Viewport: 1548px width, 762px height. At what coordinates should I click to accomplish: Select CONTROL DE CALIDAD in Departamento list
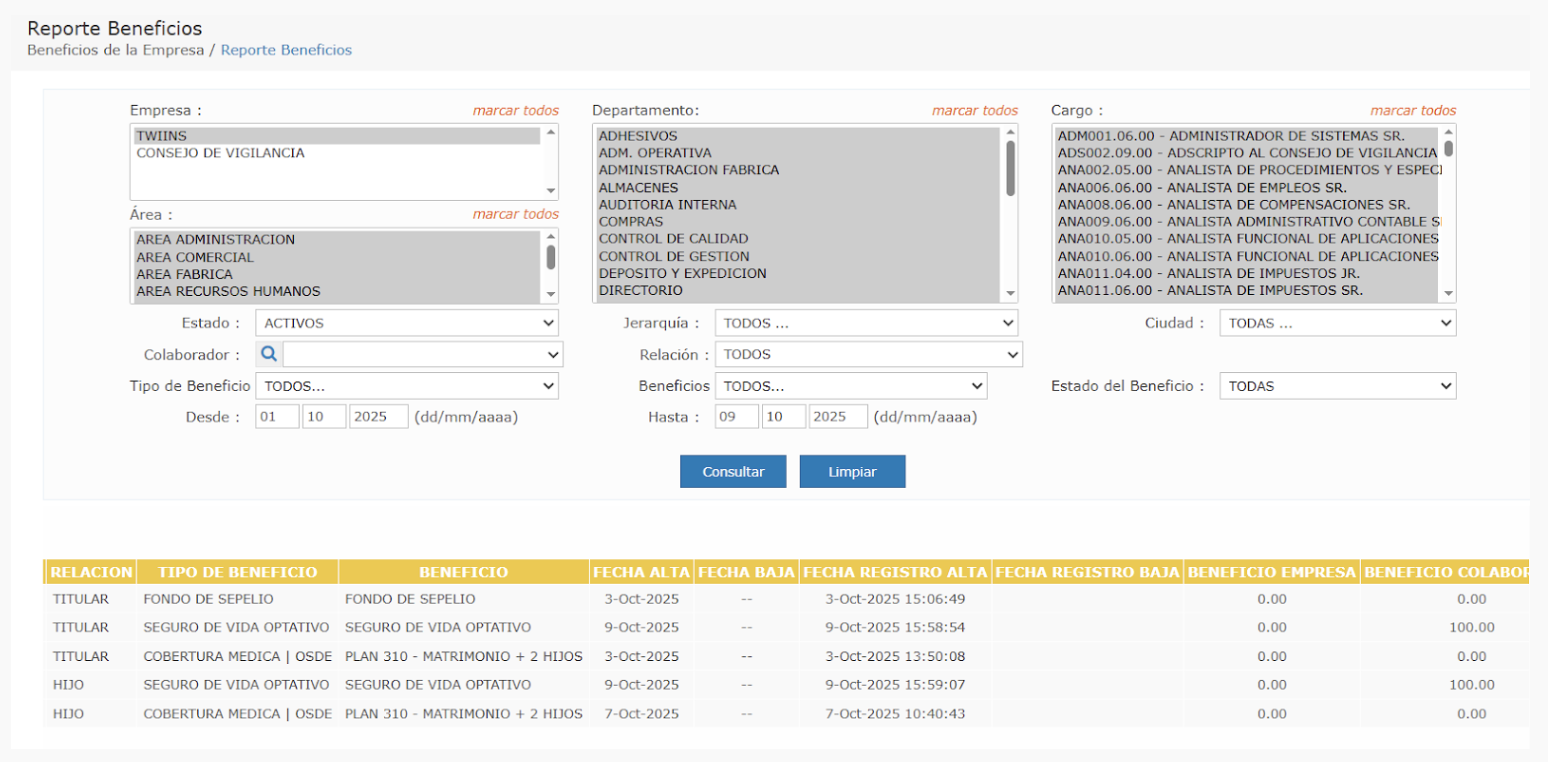point(798,239)
